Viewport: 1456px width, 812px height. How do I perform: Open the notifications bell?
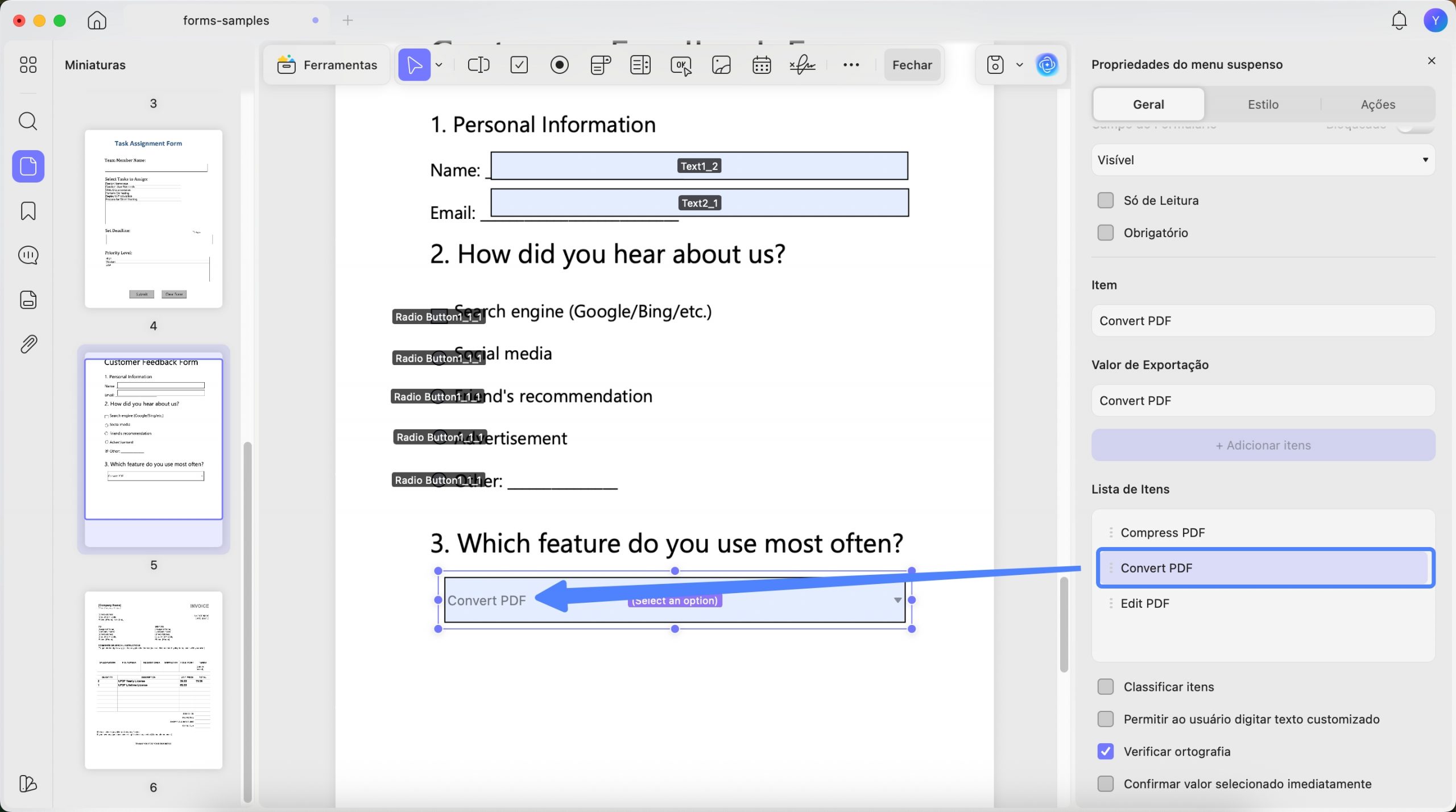point(1399,20)
